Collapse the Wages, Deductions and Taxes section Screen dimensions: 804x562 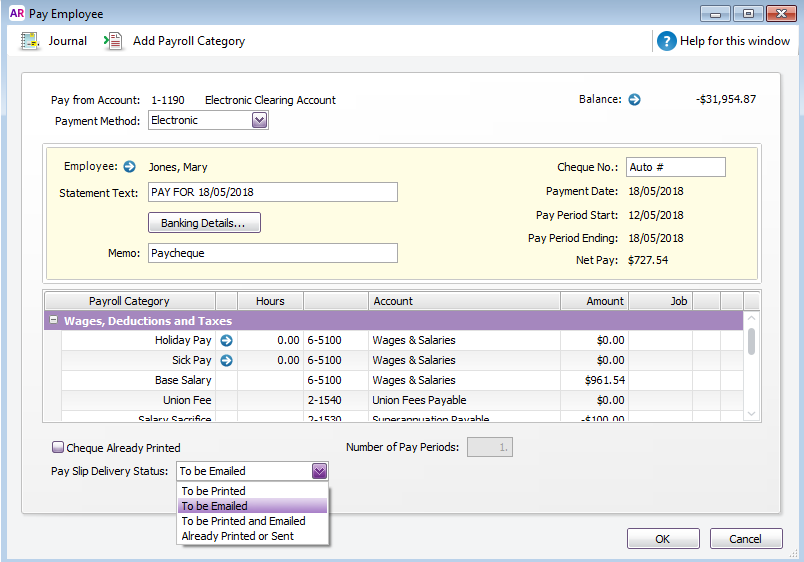point(53,321)
